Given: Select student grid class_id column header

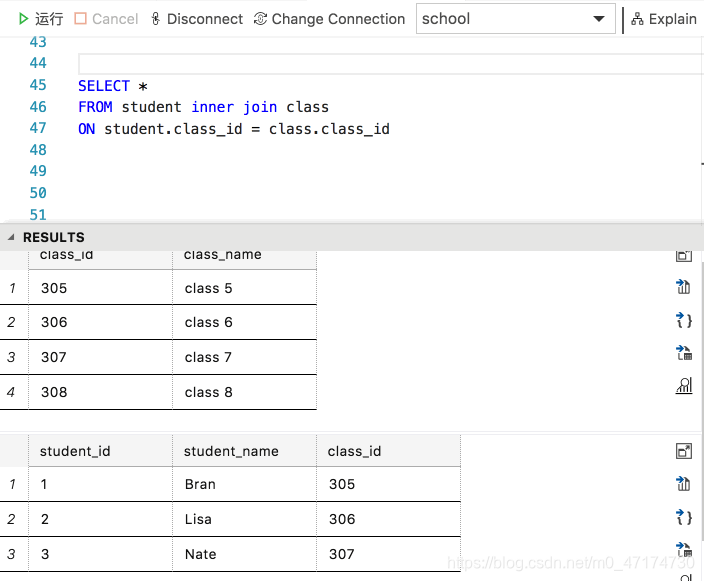Looking at the screenshot, I should [389, 451].
